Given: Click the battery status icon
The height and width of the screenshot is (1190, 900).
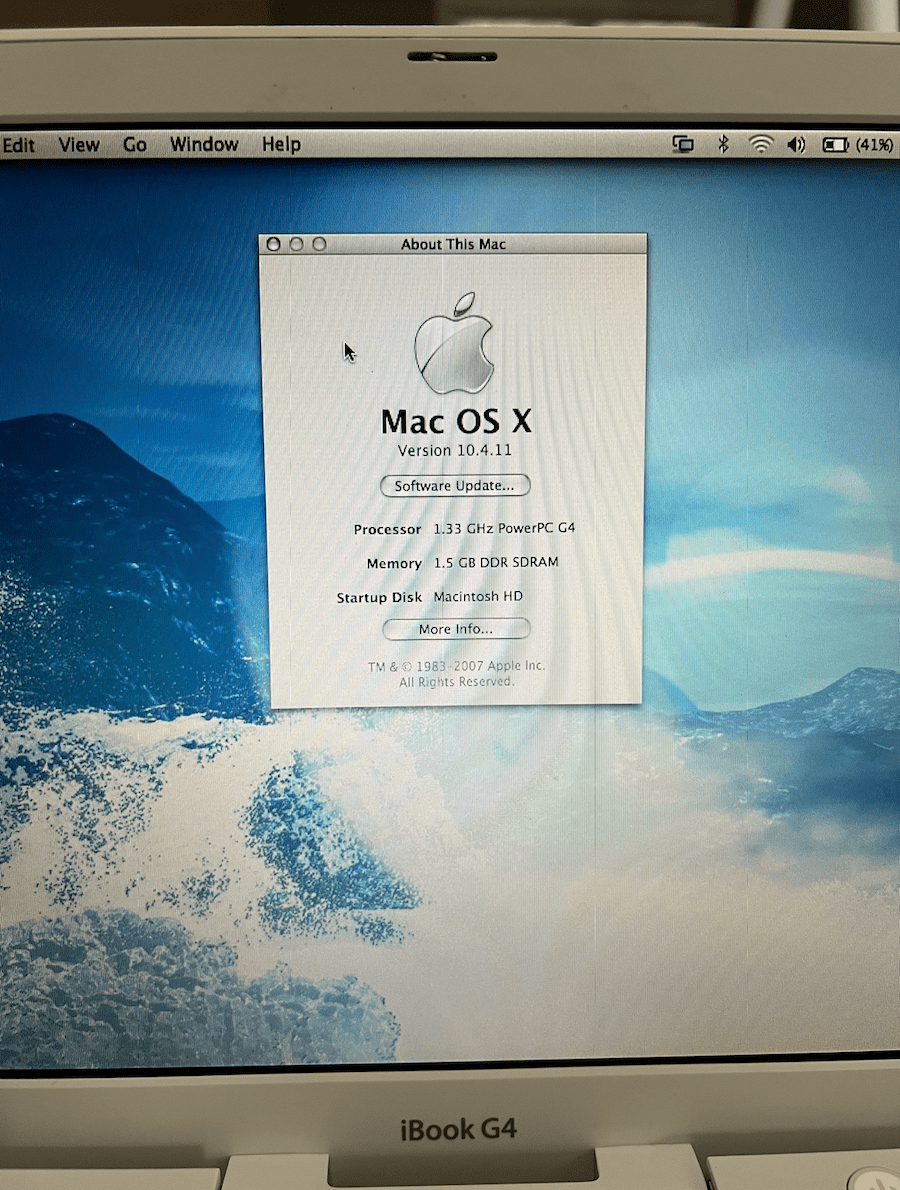Looking at the screenshot, I should 835,145.
